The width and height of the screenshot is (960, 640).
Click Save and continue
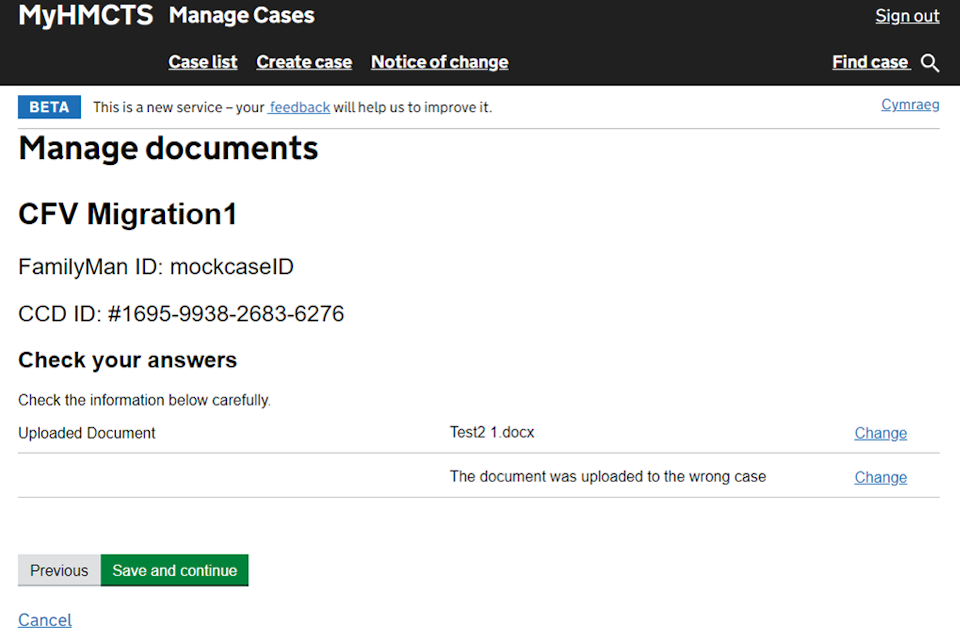pos(174,570)
